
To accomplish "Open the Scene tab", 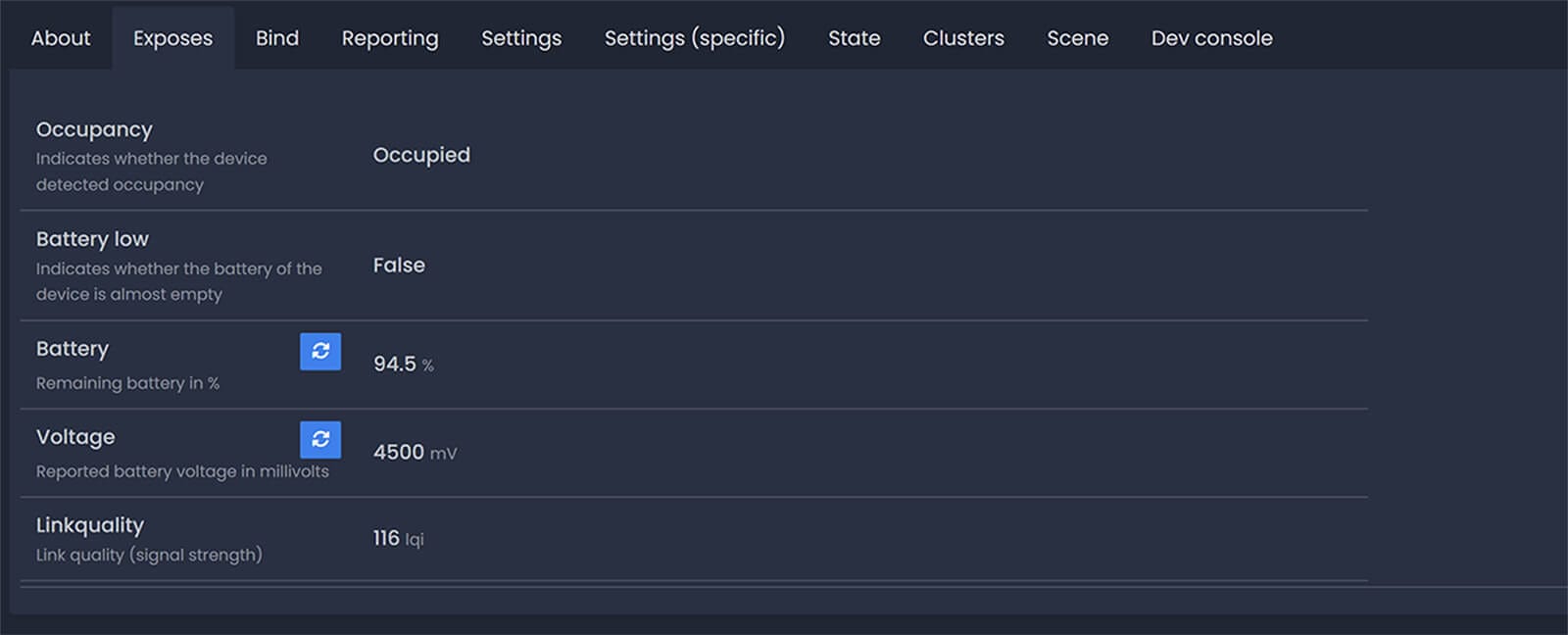I will tap(1077, 38).
